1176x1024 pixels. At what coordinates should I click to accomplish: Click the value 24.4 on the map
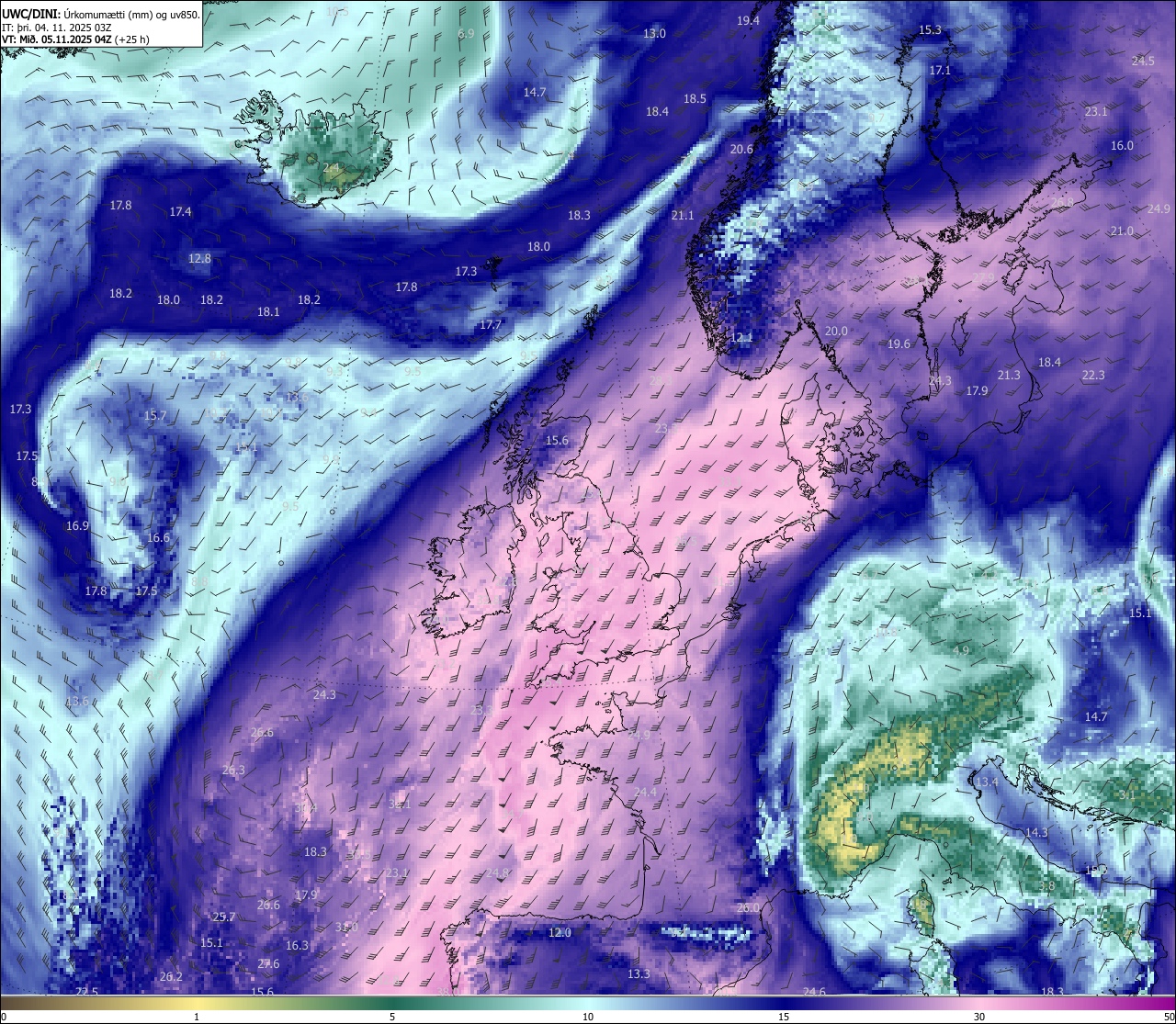[x=645, y=792]
